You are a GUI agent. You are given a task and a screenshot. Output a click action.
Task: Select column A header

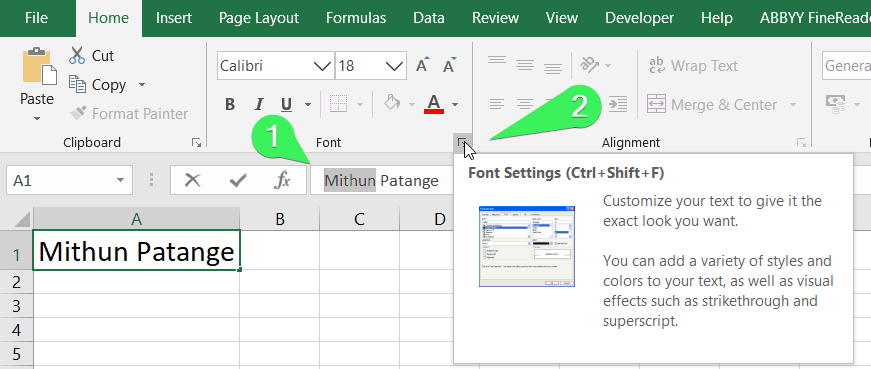(x=137, y=219)
